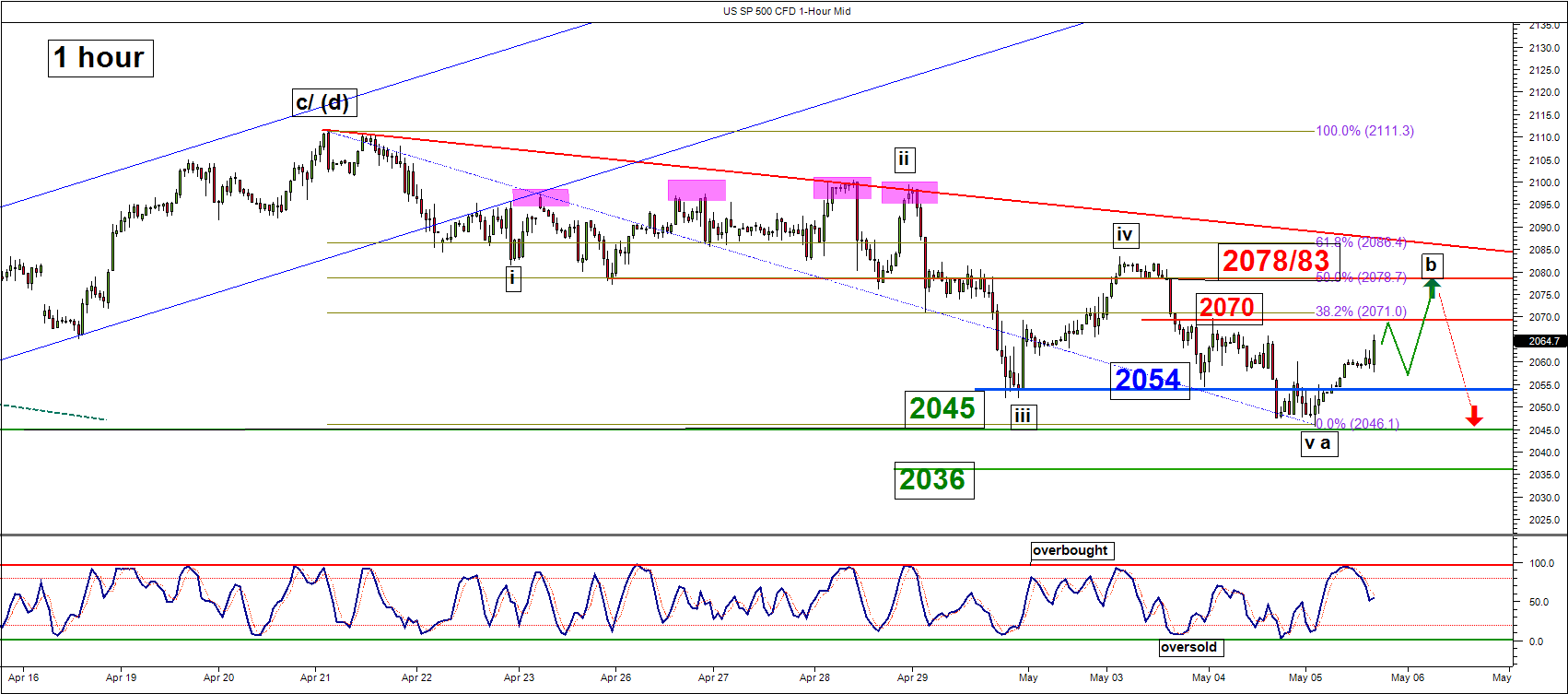Select the 'ii' wave label
This screenshot has height=694, width=1568.
point(904,159)
